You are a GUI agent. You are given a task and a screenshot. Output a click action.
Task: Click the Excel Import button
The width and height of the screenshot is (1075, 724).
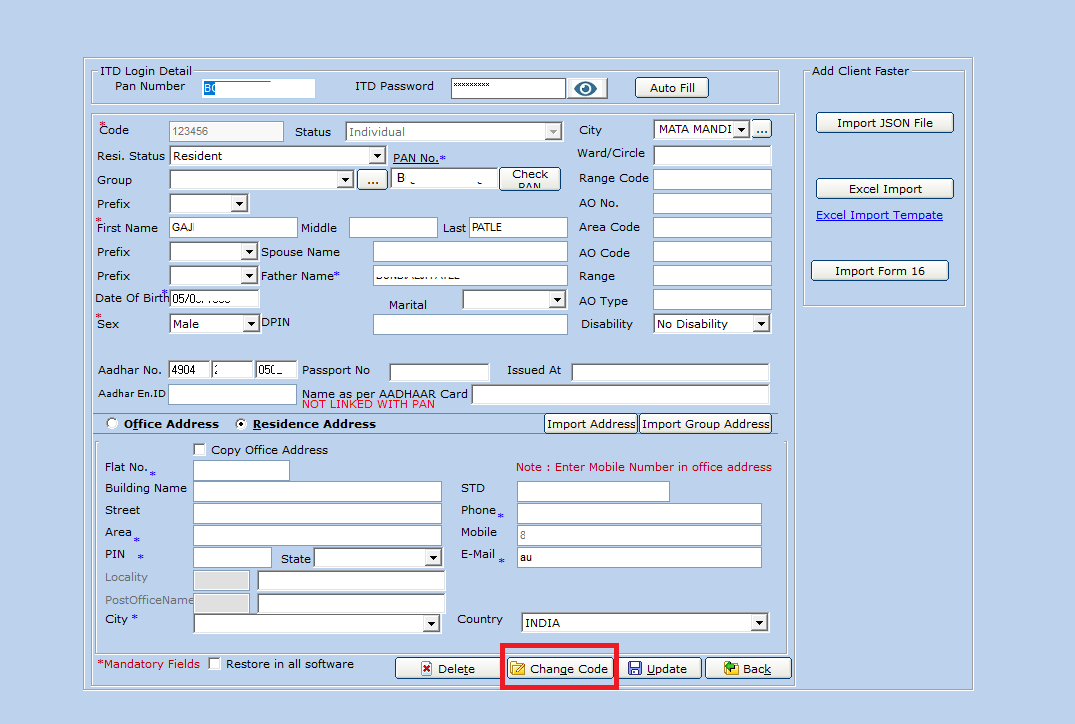click(884, 189)
